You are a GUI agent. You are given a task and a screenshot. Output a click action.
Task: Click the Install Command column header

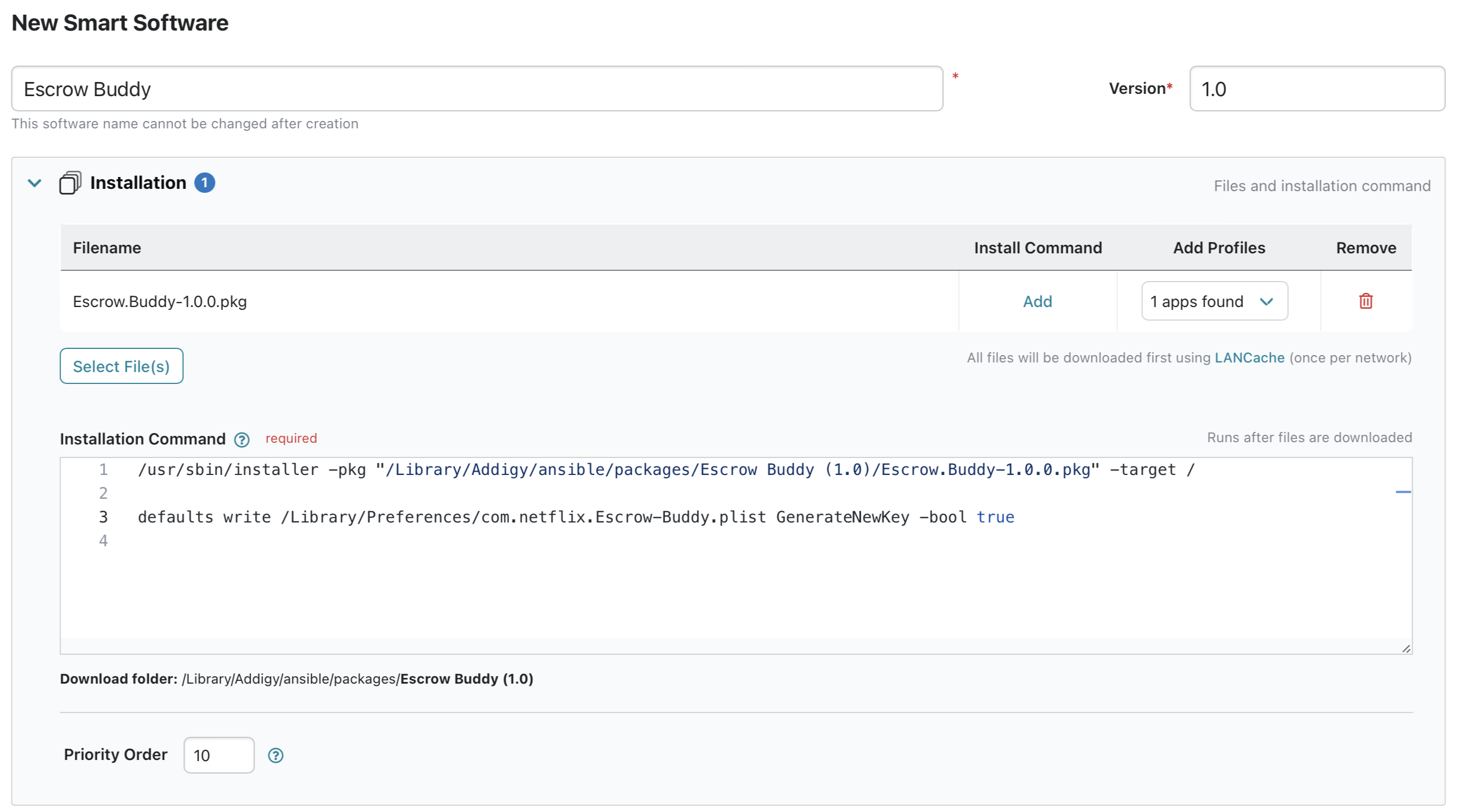[1038, 248]
